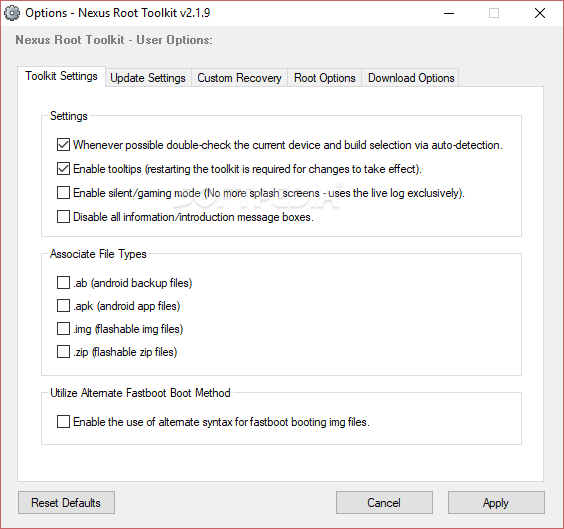
Task: Click the Reset Defaults button
Action: [66, 502]
